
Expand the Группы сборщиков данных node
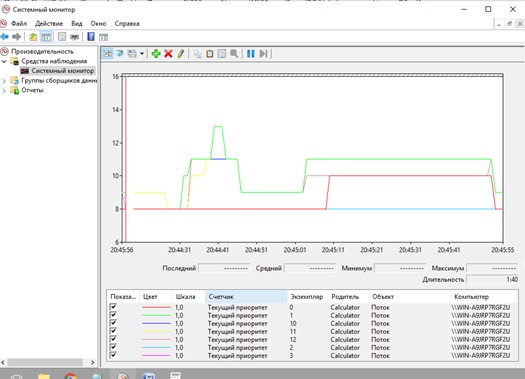coord(4,81)
